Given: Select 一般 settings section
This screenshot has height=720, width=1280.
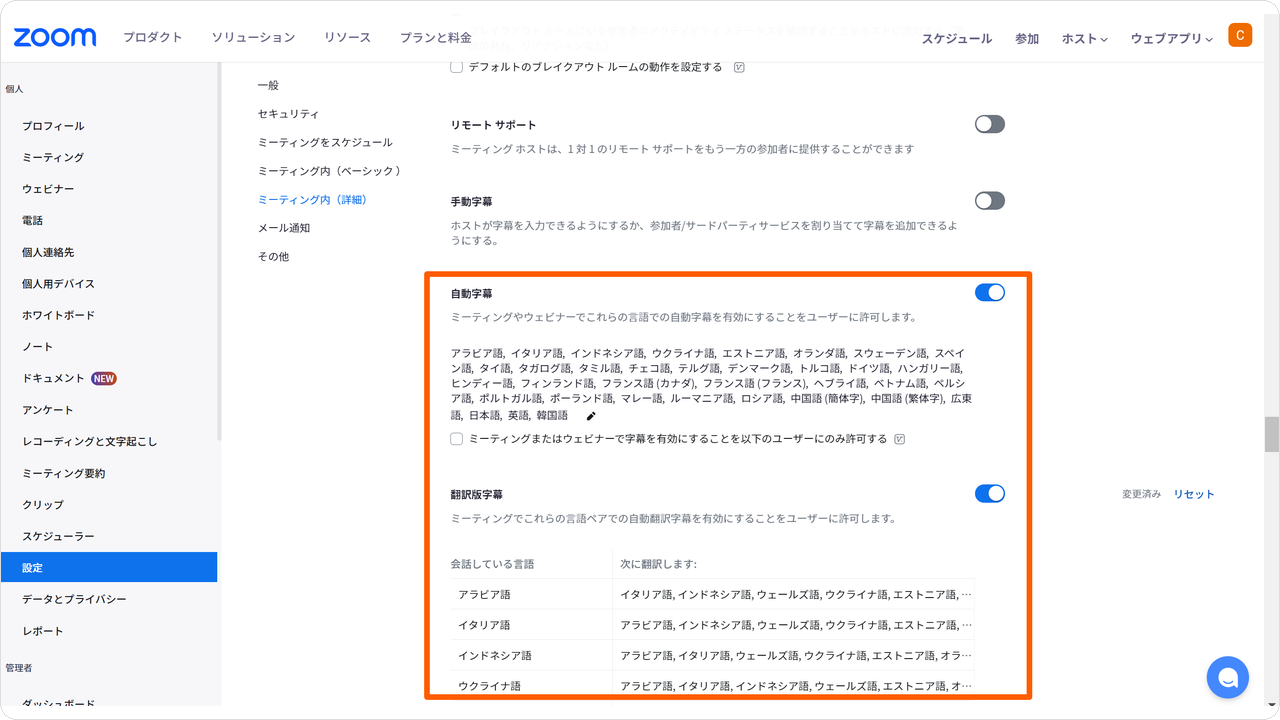Looking at the screenshot, I should 268,86.
